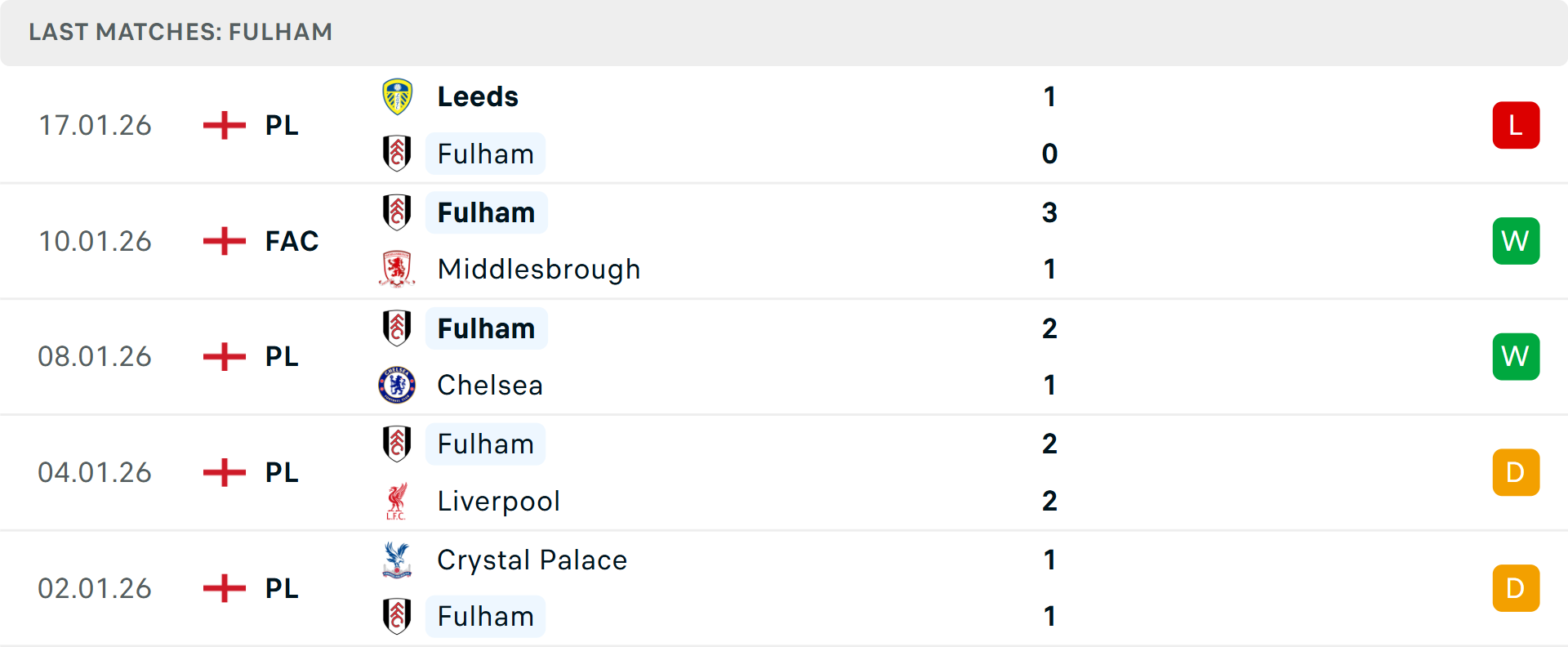Click the Leeds club crest icon
Viewport: 1568px width, 647px height.
pyautogui.click(x=397, y=97)
